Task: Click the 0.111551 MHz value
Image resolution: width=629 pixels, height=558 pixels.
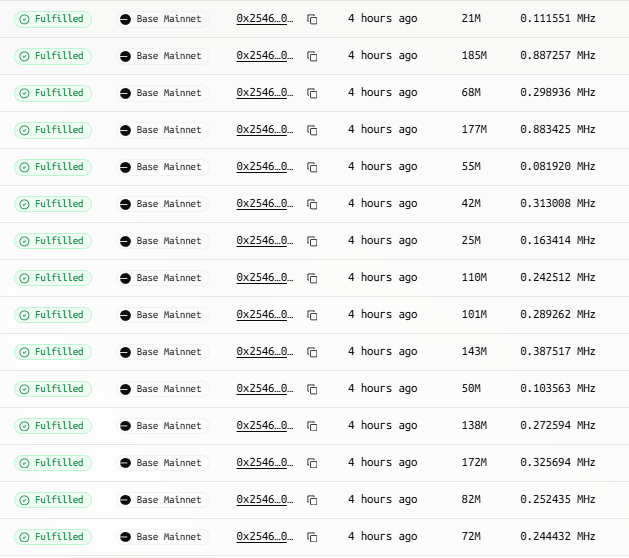Action: pyautogui.click(x=558, y=18)
